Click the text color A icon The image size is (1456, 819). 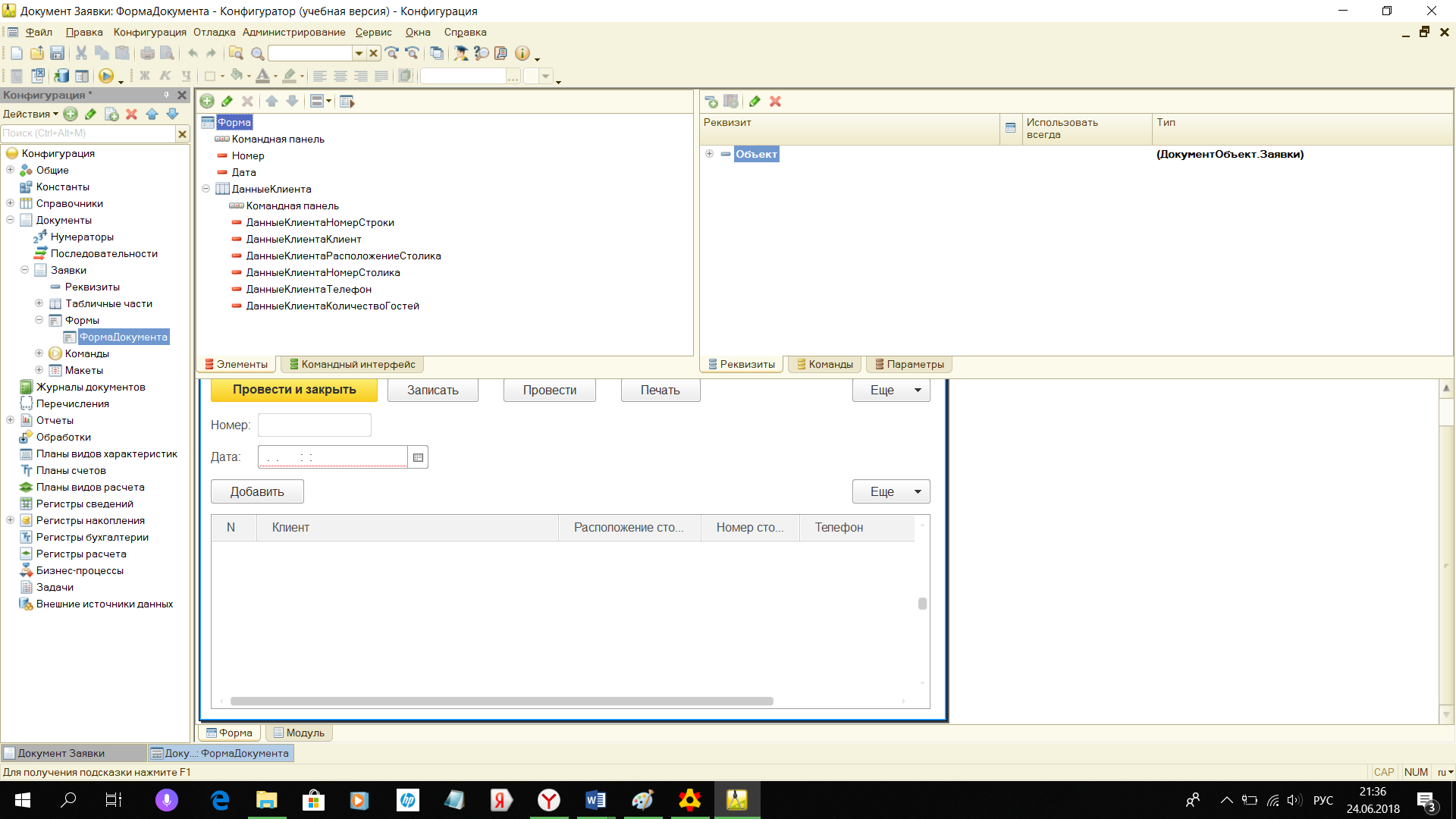[262, 76]
